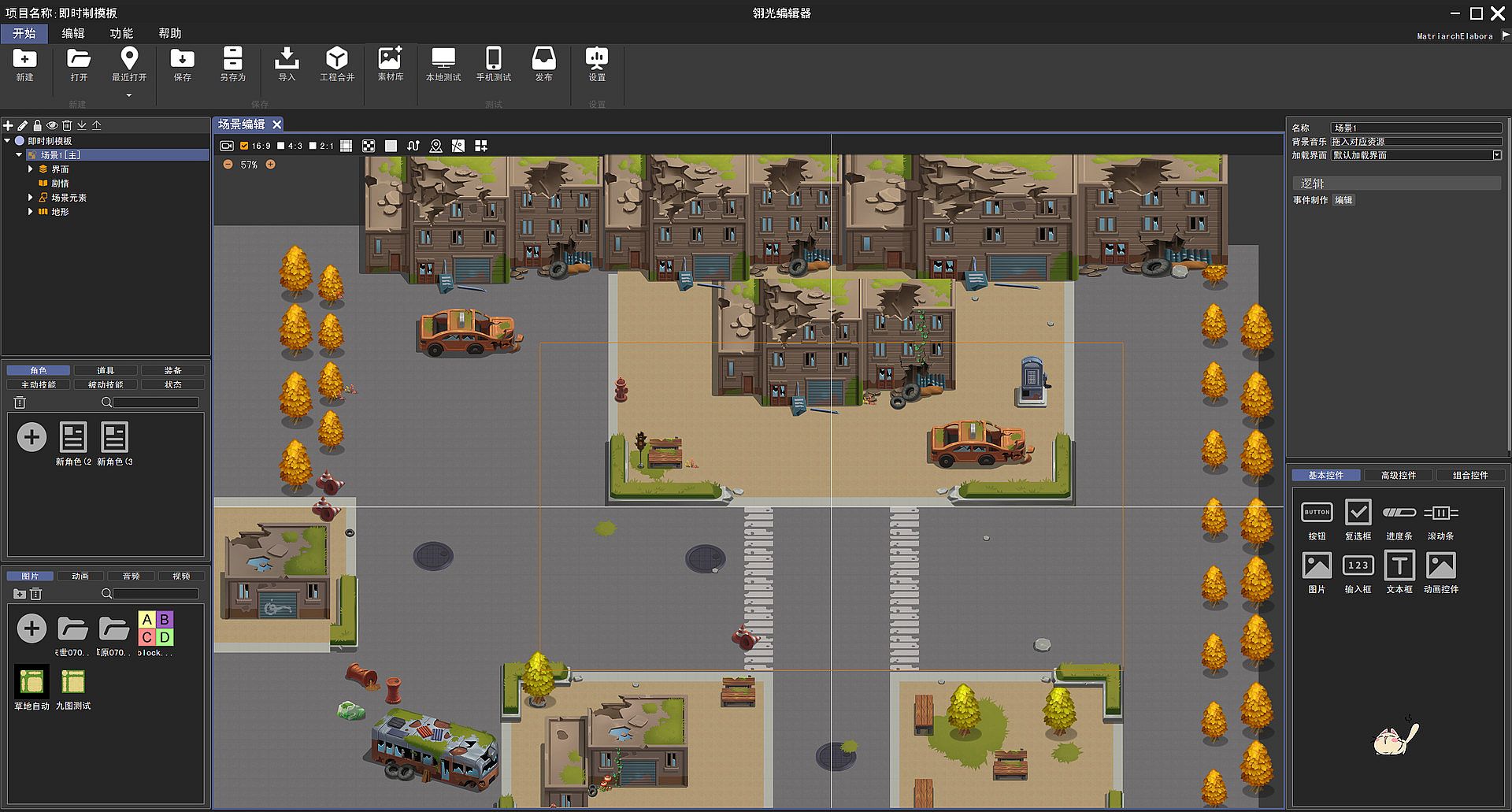Click the lock icon above scene tree
The width and height of the screenshot is (1512, 812).
(x=37, y=125)
